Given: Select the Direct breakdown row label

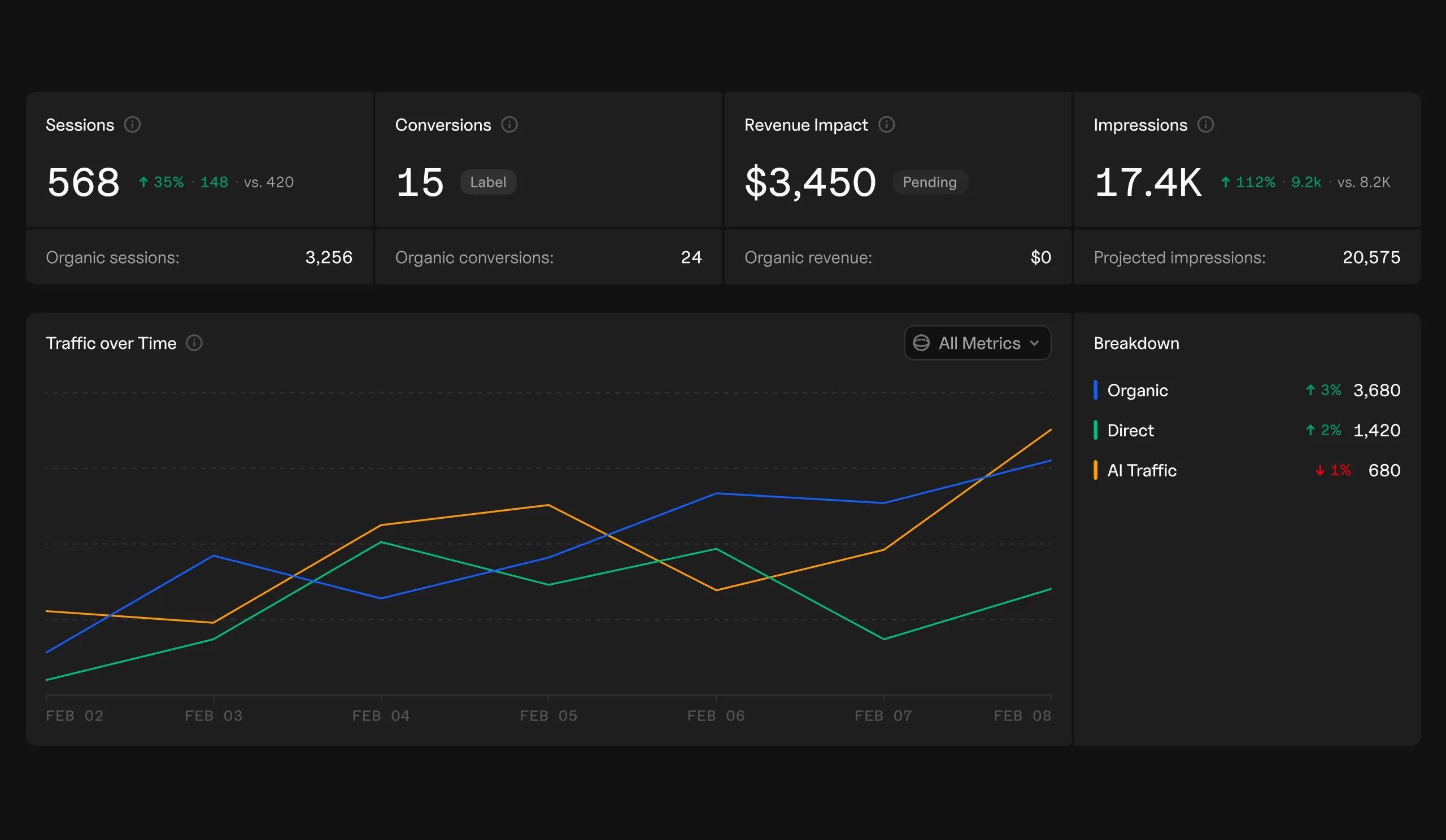Looking at the screenshot, I should (x=1130, y=430).
